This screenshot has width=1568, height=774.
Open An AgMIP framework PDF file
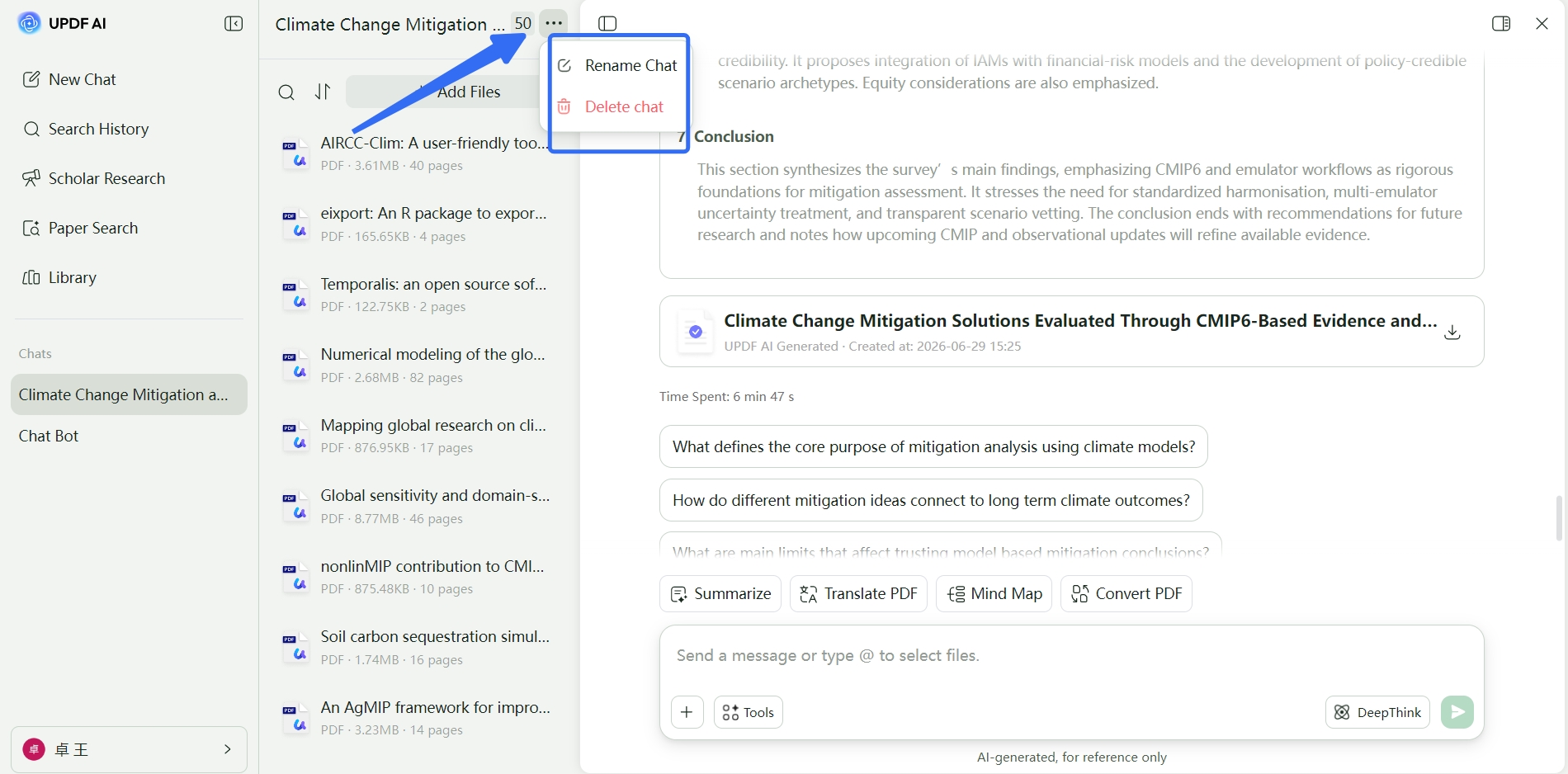[417, 718]
